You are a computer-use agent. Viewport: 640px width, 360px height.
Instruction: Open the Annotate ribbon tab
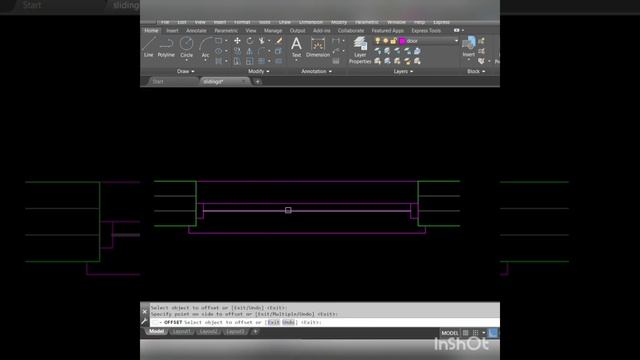coord(196,31)
